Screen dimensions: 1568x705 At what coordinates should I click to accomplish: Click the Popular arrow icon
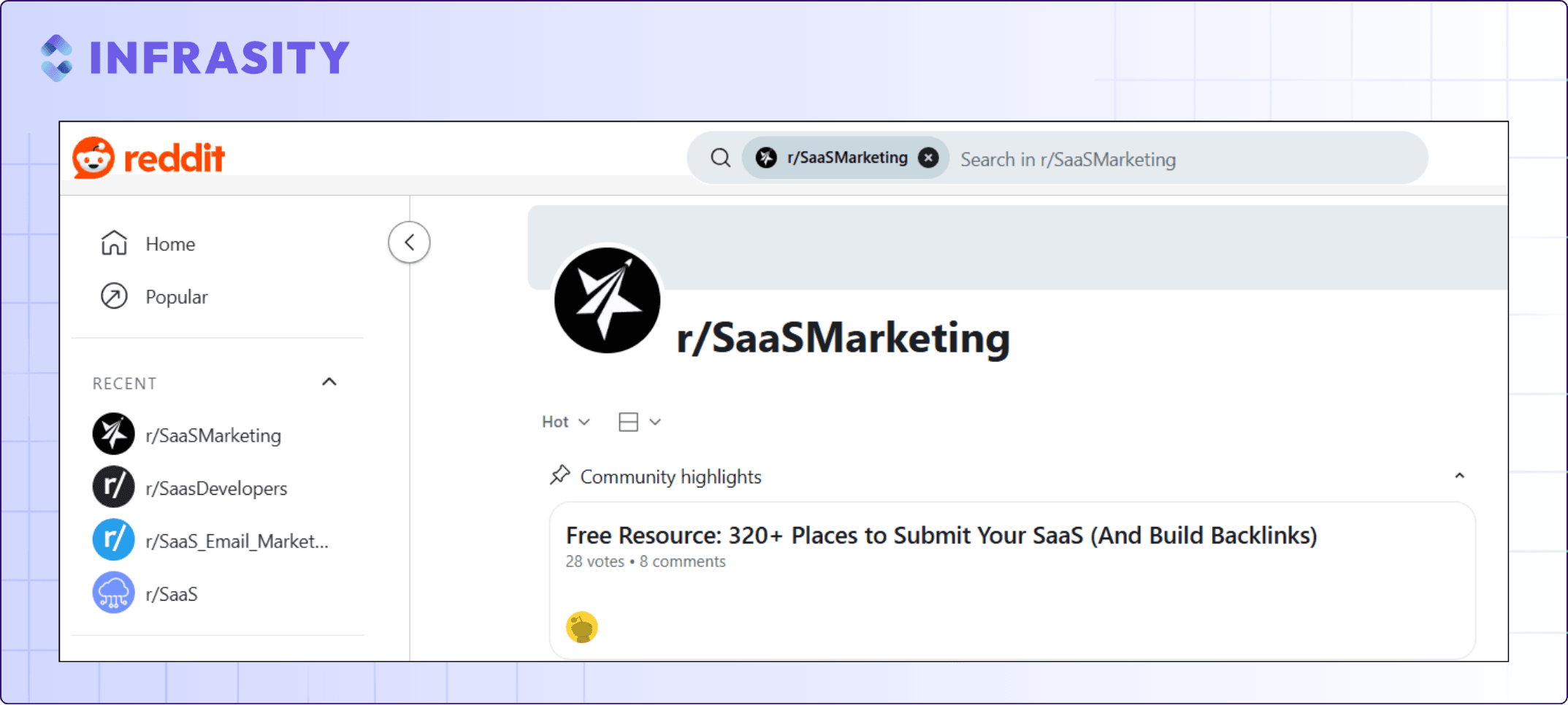pos(114,296)
